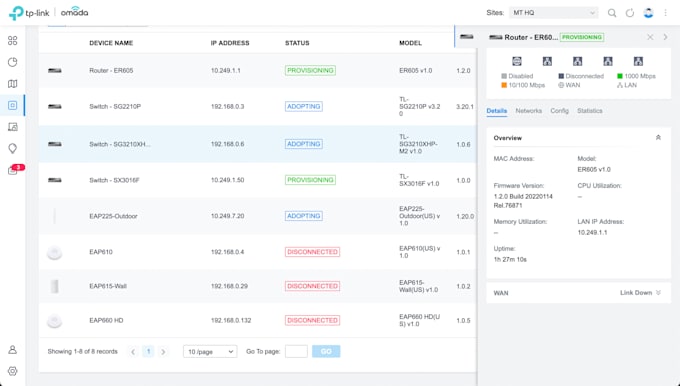
Task: Open the 10 /page dropdown
Action: (x=210, y=351)
